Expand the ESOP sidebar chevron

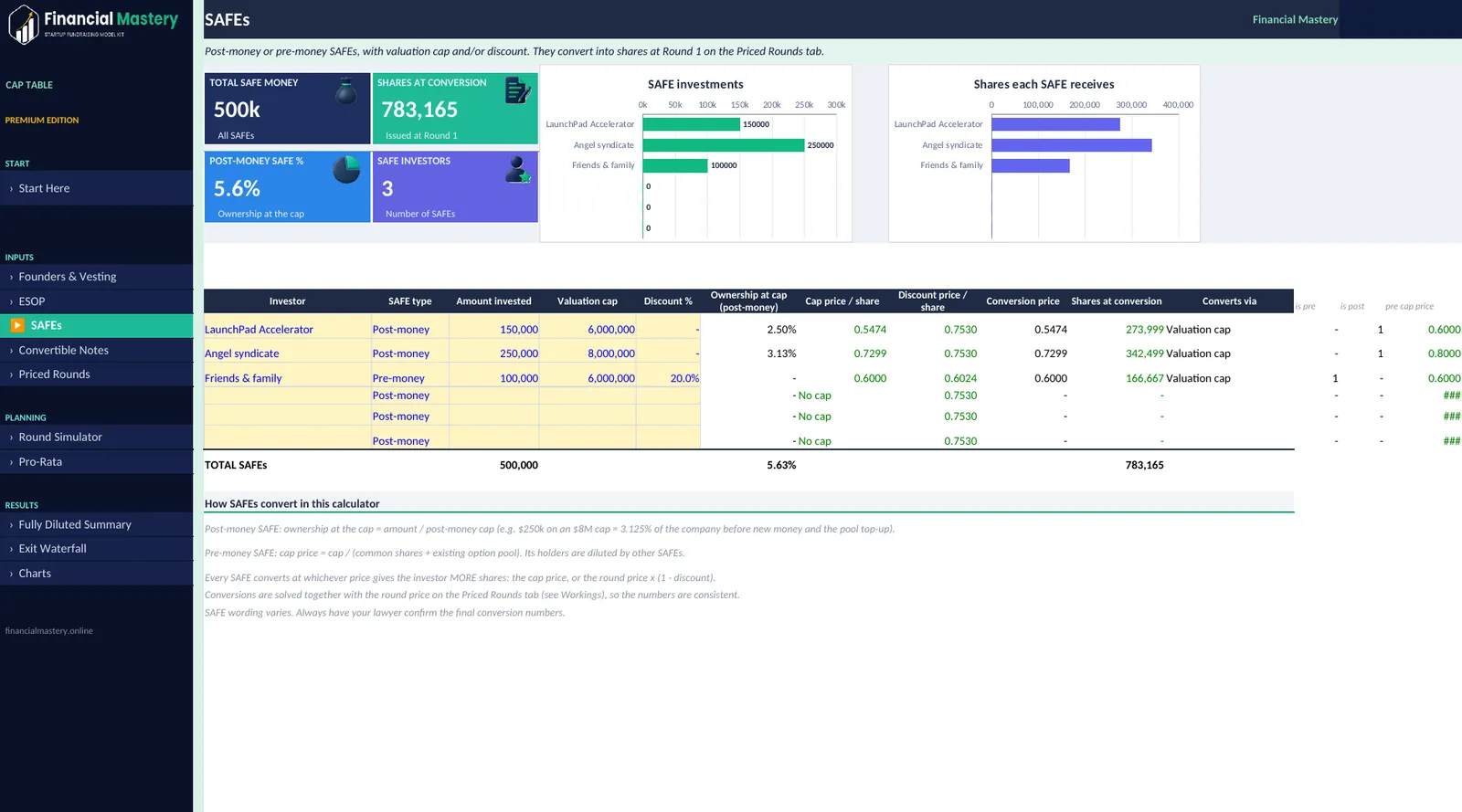coord(11,301)
